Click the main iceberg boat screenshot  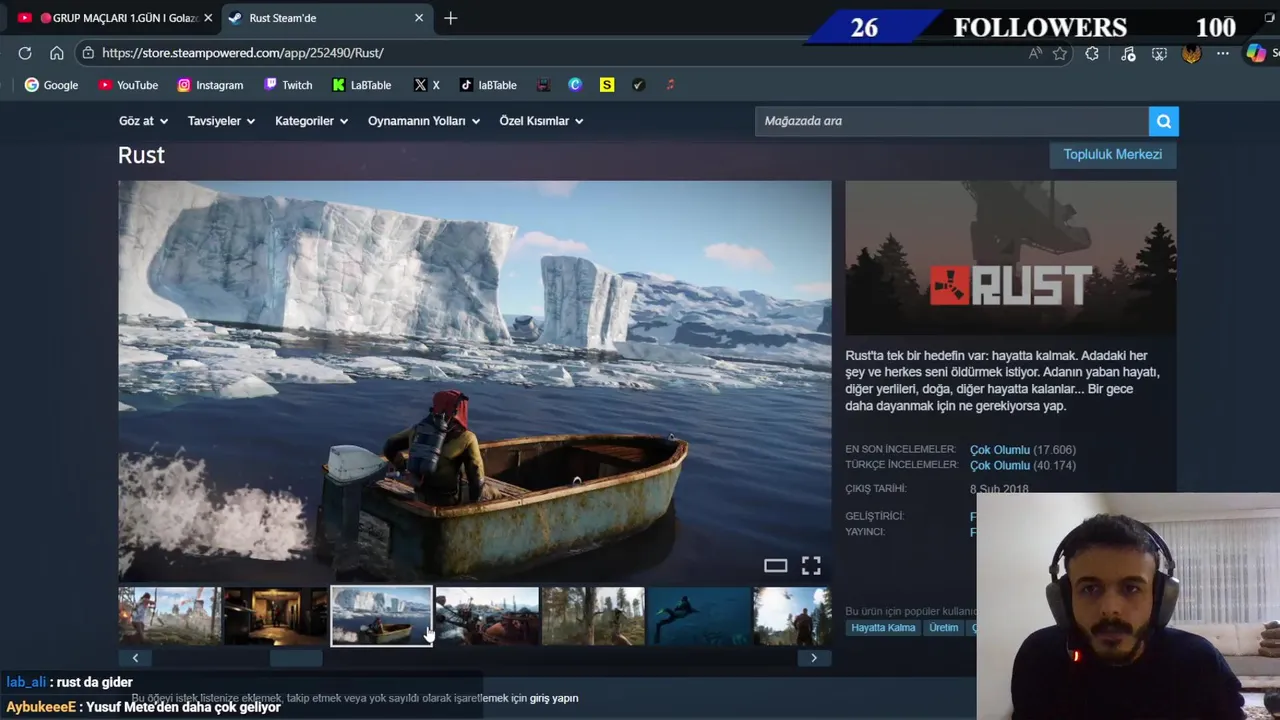[475, 381]
